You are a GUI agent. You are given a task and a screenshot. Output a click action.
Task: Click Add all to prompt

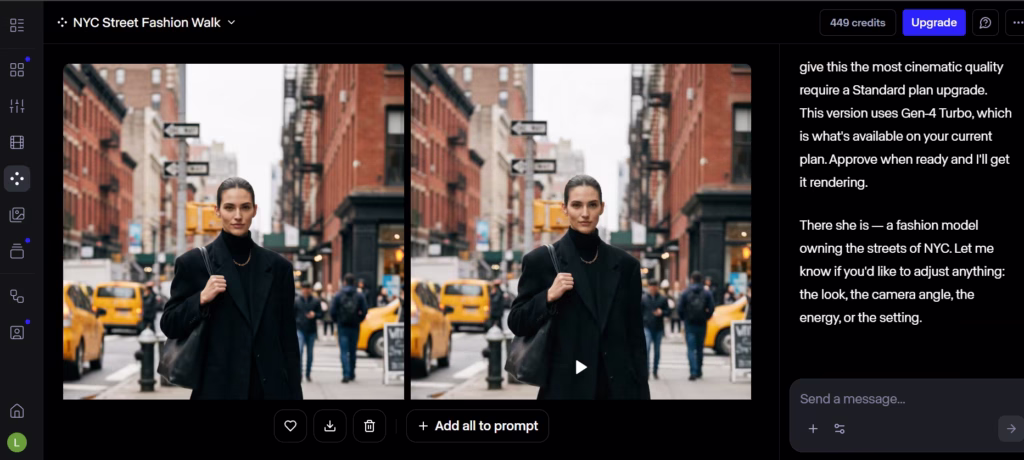(477, 426)
